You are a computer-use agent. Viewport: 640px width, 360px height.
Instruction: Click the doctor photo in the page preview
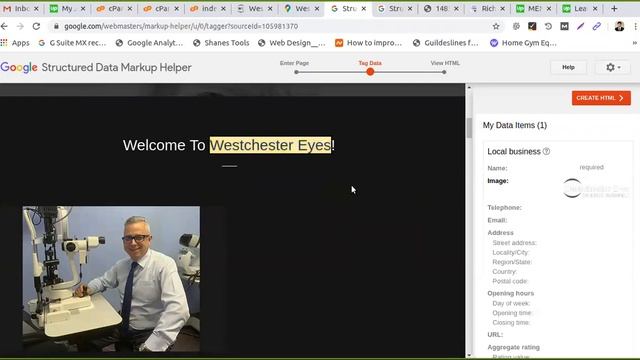(111, 278)
